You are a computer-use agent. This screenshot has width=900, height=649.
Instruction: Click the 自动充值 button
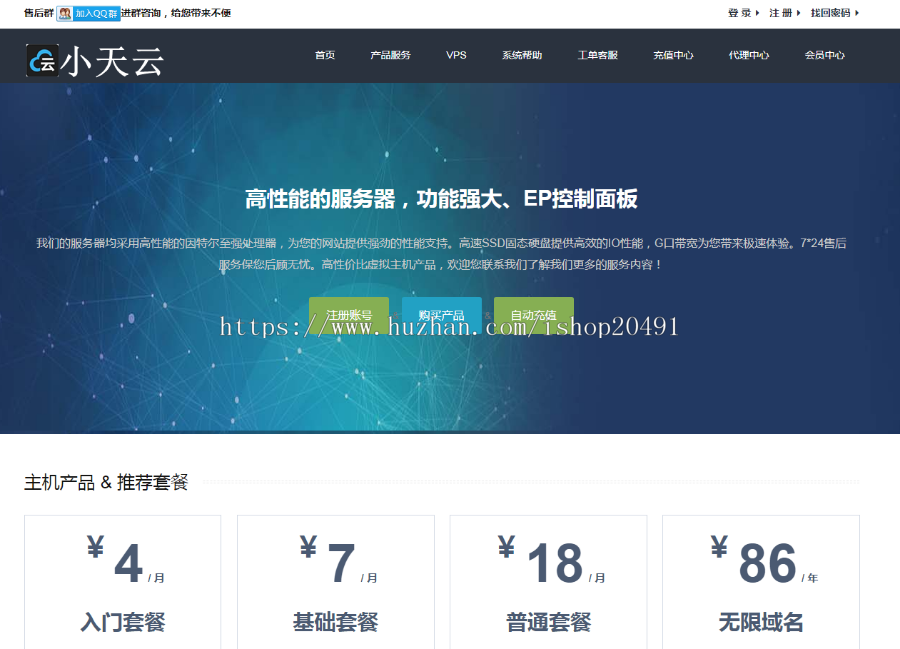point(533,315)
